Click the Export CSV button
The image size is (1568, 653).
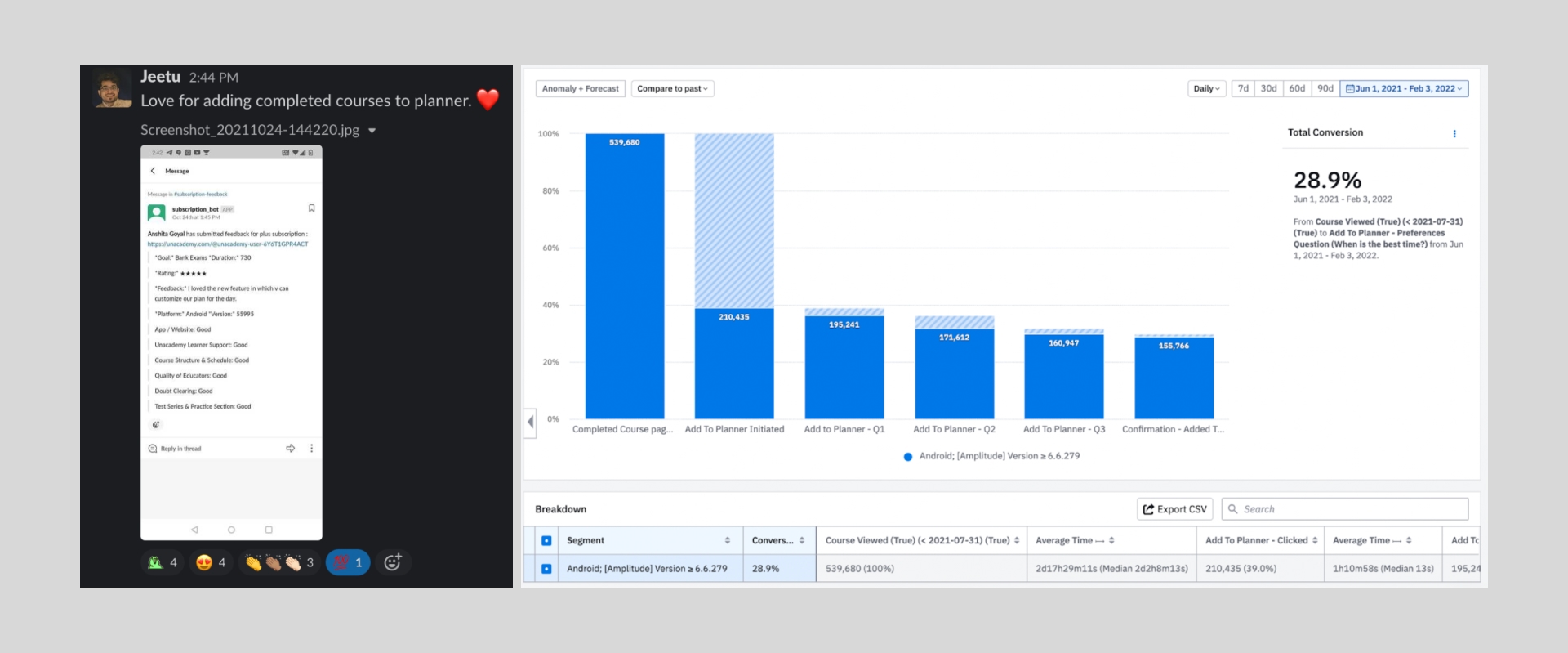(x=1174, y=509)
